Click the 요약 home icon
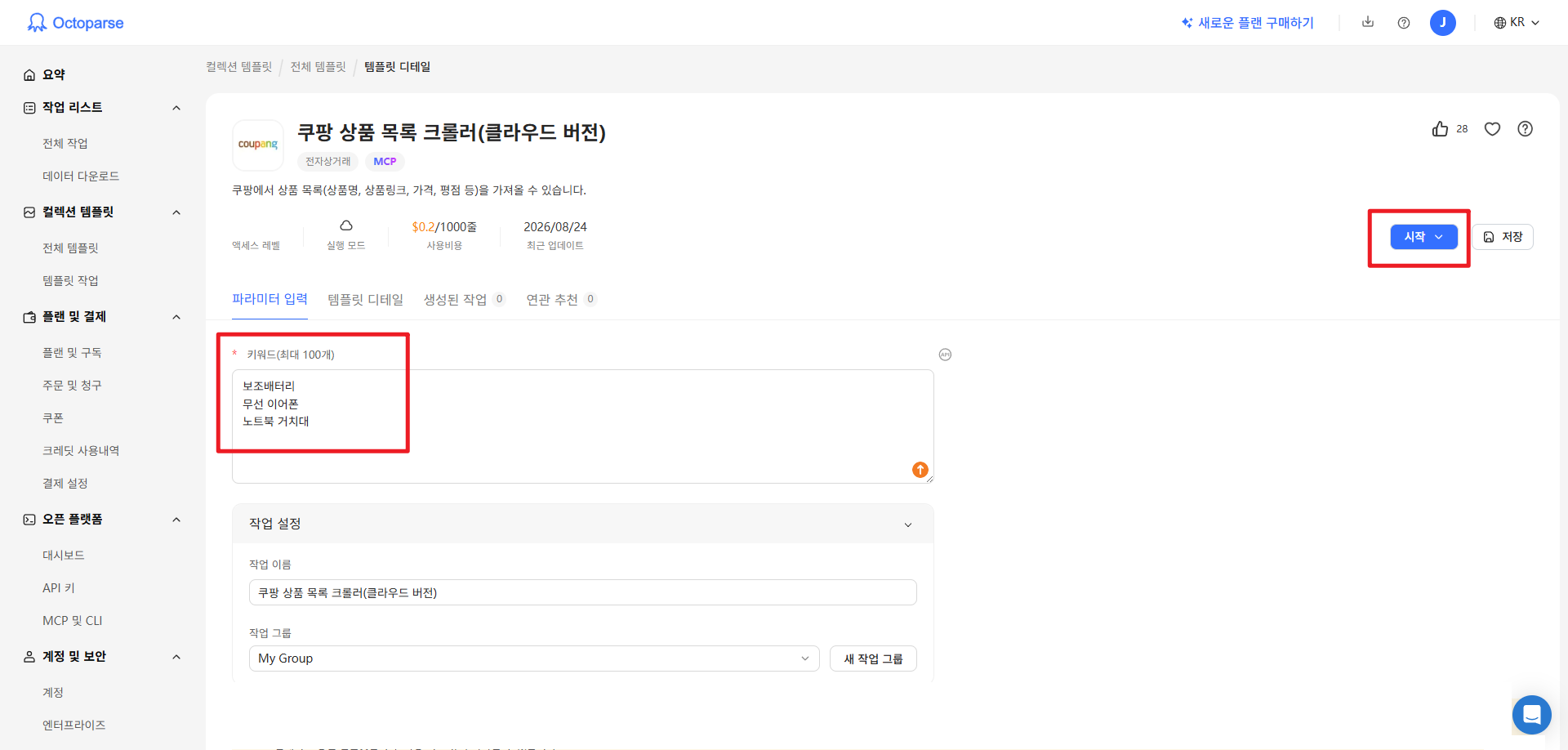Screen dimensions: 1568x750 point(29,75)
